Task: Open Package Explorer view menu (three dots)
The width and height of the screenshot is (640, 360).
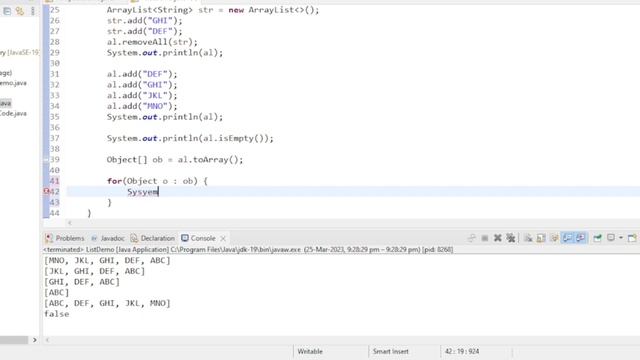Action: coord(33,11)
